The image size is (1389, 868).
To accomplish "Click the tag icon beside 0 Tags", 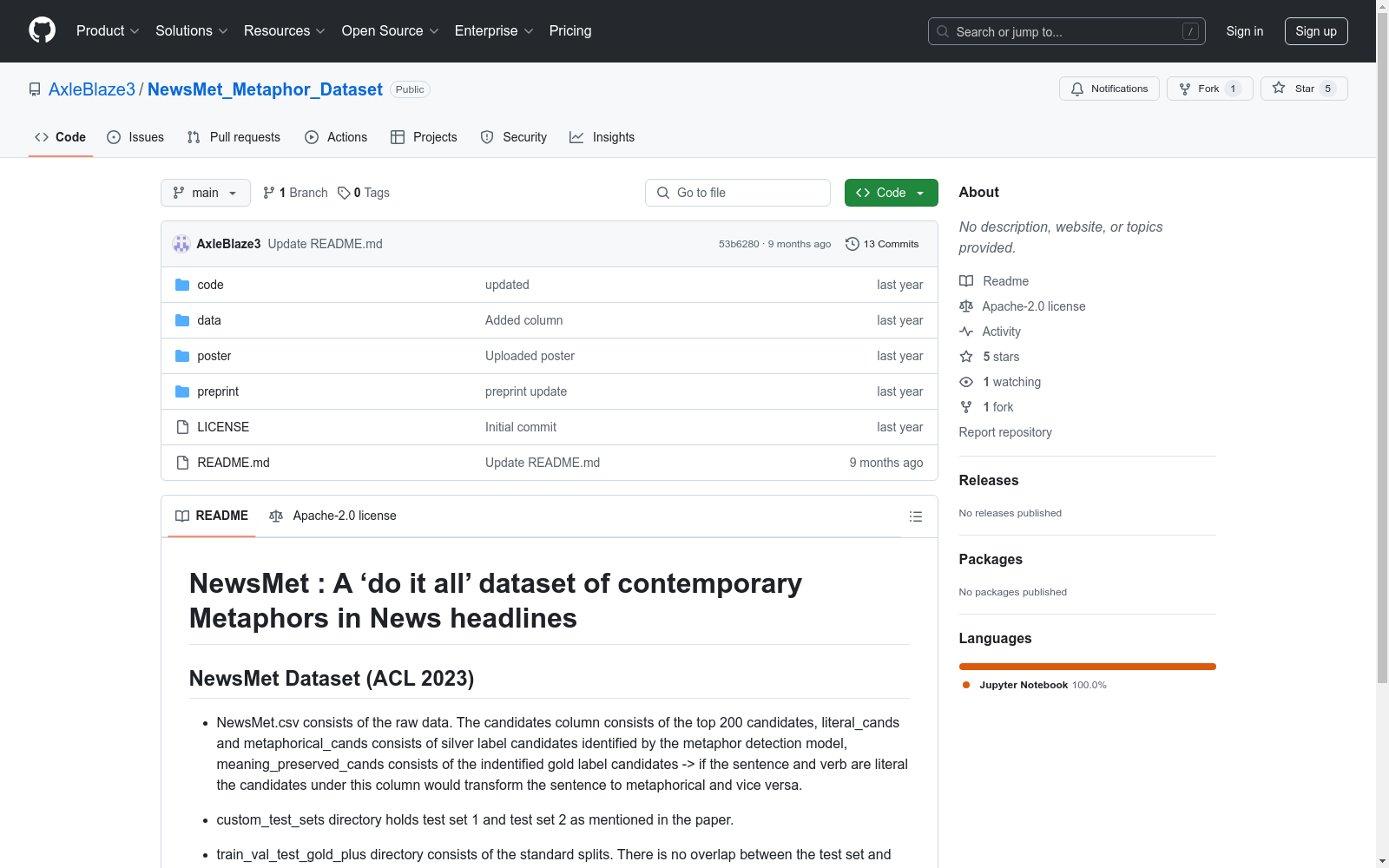I will click(344, 193).
